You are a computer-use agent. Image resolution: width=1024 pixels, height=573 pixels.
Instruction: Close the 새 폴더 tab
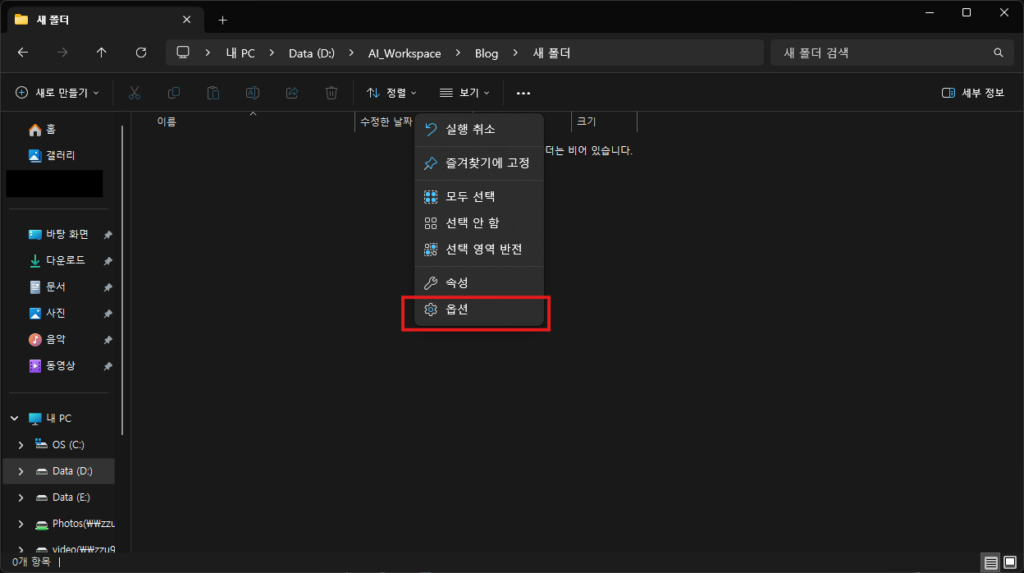[187, 20]
